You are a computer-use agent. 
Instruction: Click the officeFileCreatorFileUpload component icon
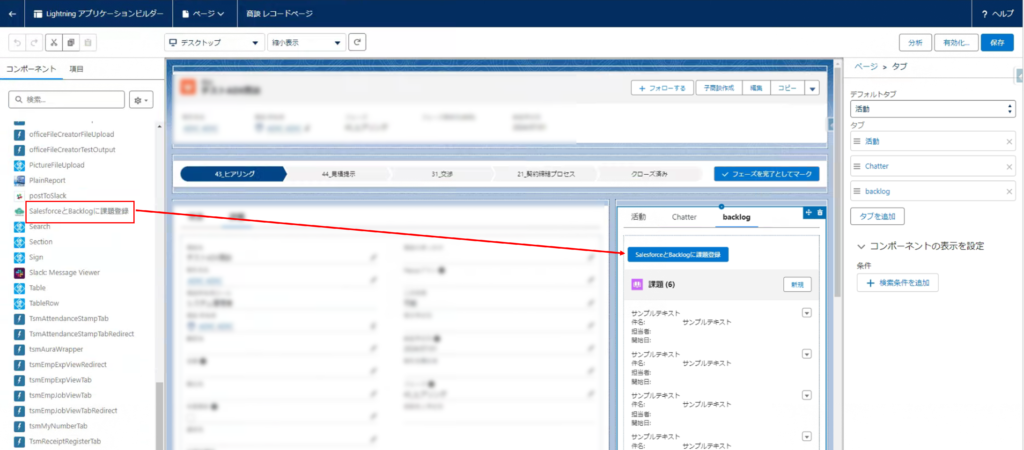20,135
